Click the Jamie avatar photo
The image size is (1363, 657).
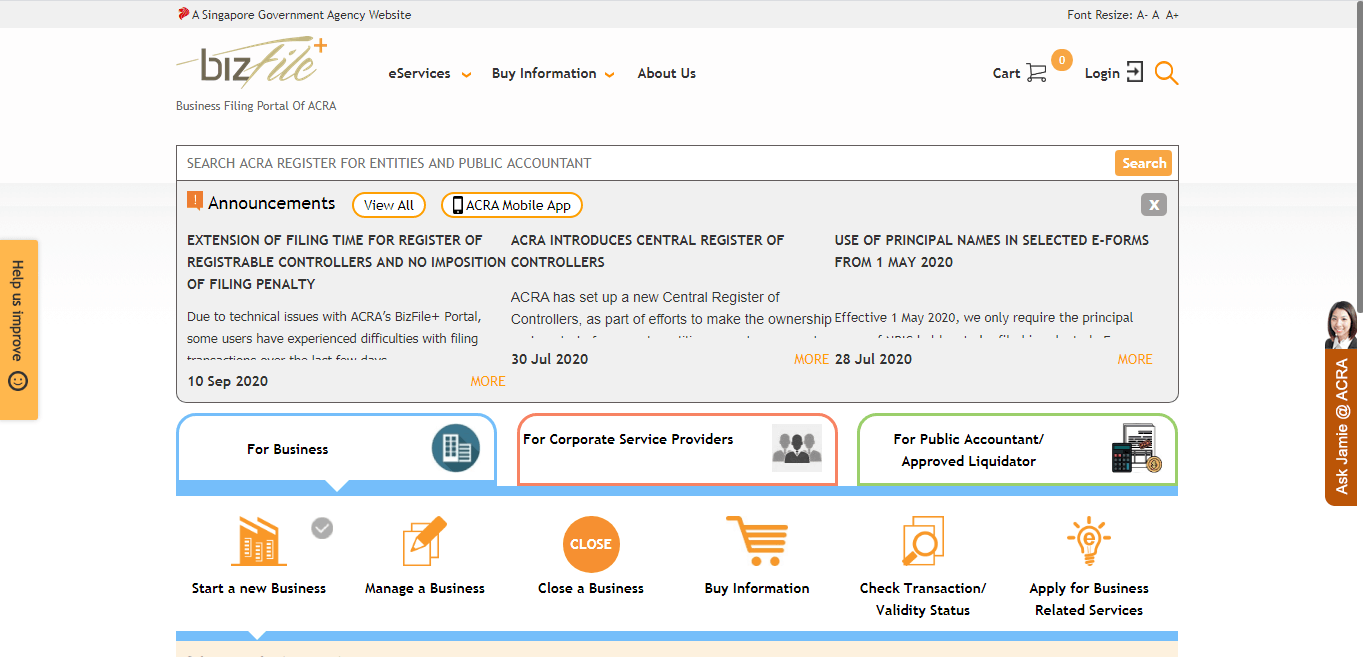click(x=1342, y=325)
